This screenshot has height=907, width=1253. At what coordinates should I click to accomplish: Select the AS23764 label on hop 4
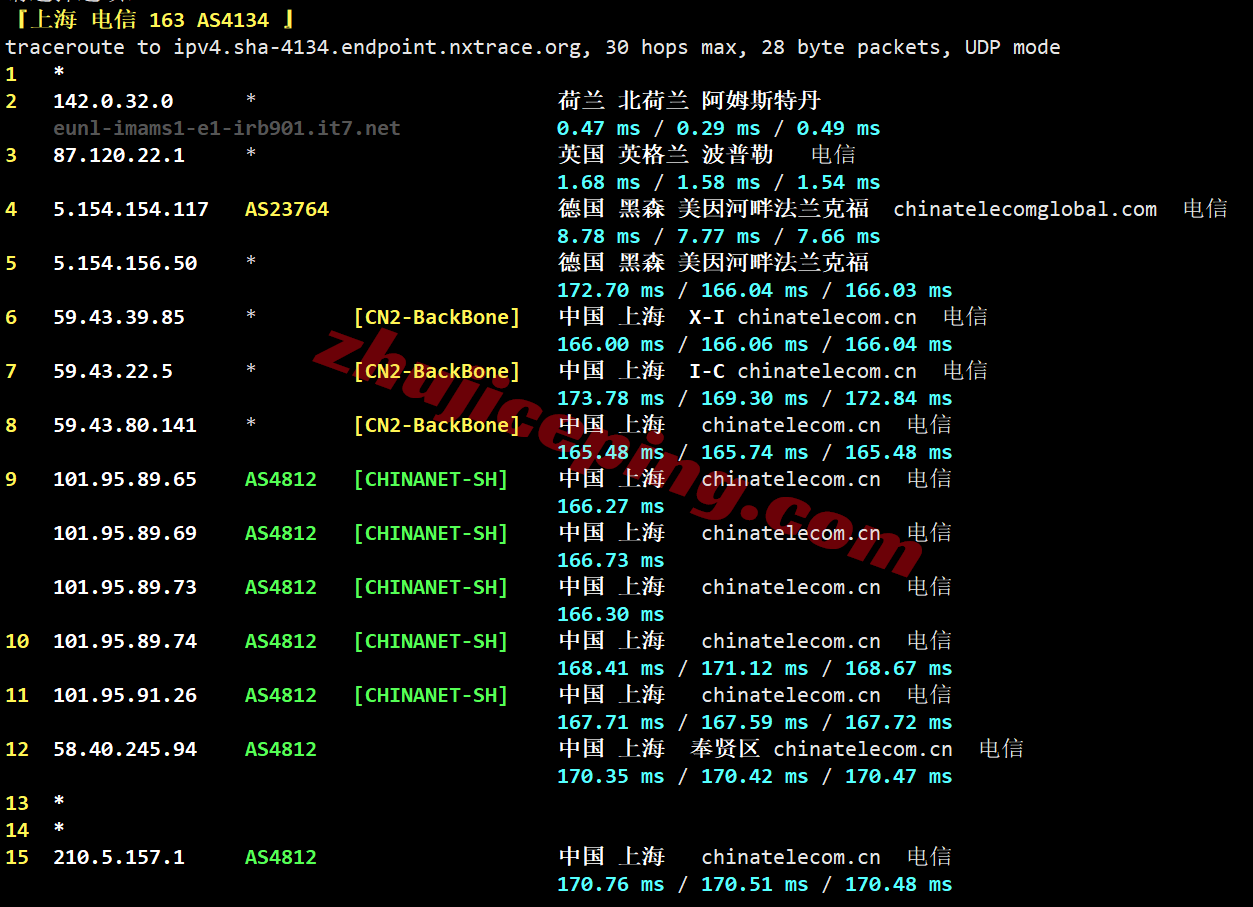coord(287,209)
